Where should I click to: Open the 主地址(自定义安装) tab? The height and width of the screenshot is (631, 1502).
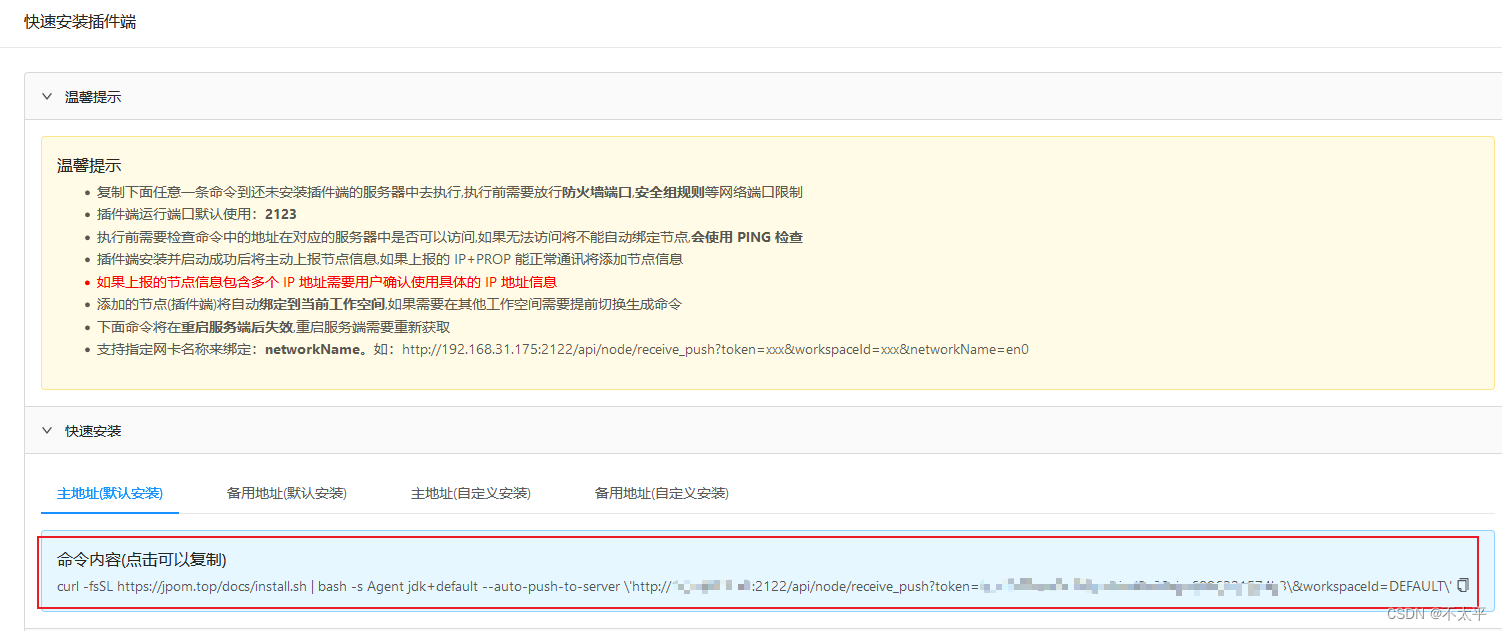470,493
